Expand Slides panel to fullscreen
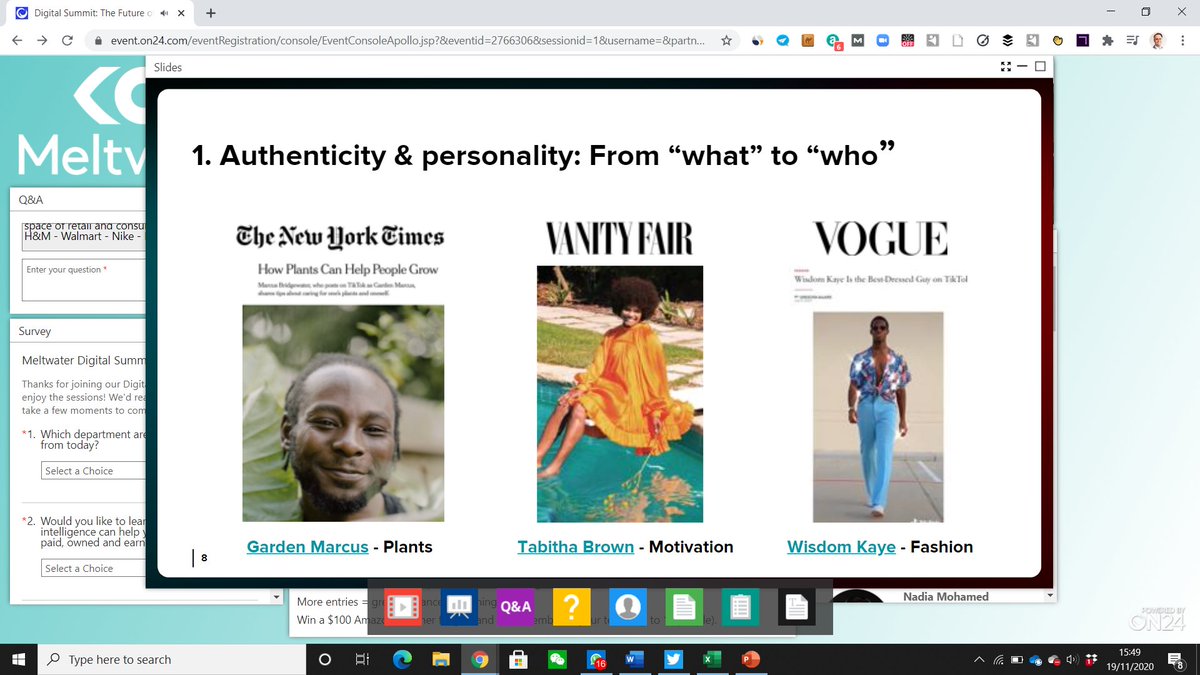The height and width of the screenshot is (675, 1200). (1005, 67)
